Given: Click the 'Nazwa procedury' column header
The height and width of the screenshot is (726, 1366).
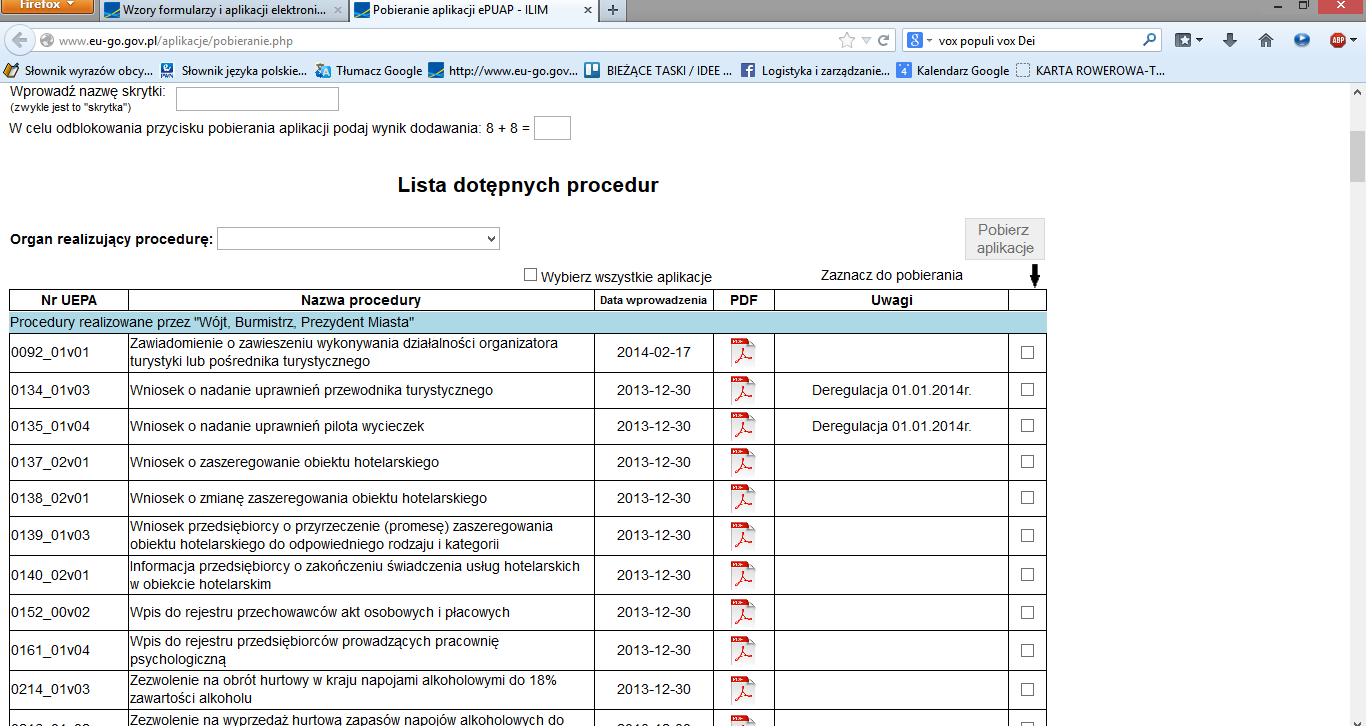Looking at the screenshot, I should 361,300.
